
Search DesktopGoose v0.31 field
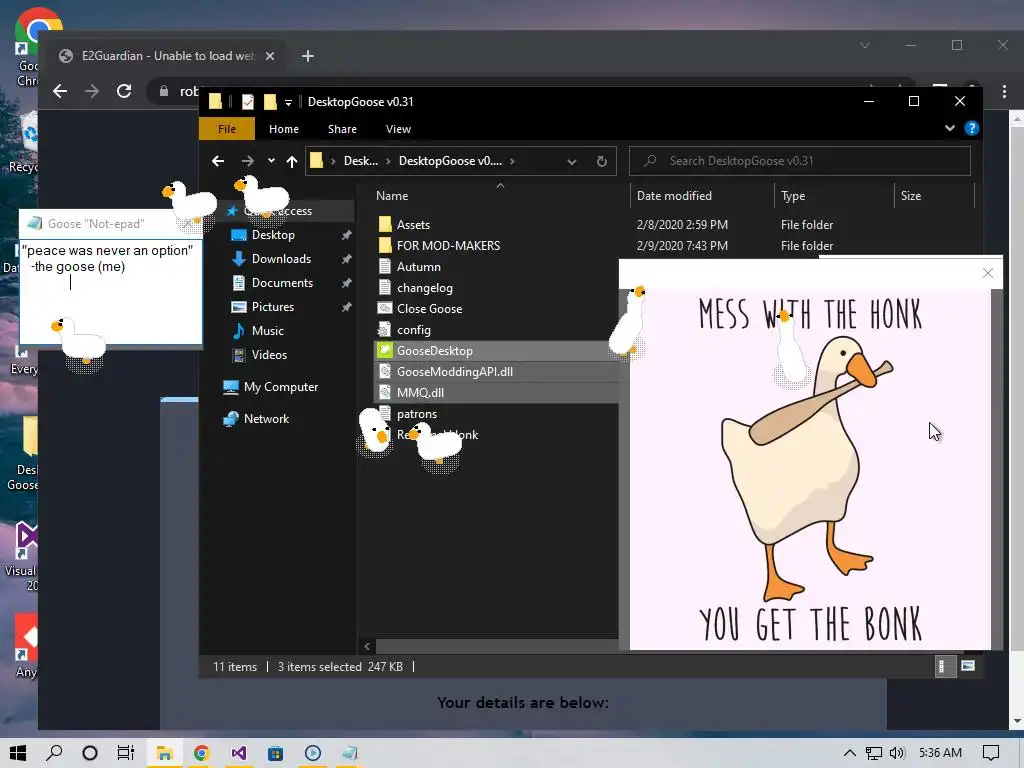click(800, 161)
